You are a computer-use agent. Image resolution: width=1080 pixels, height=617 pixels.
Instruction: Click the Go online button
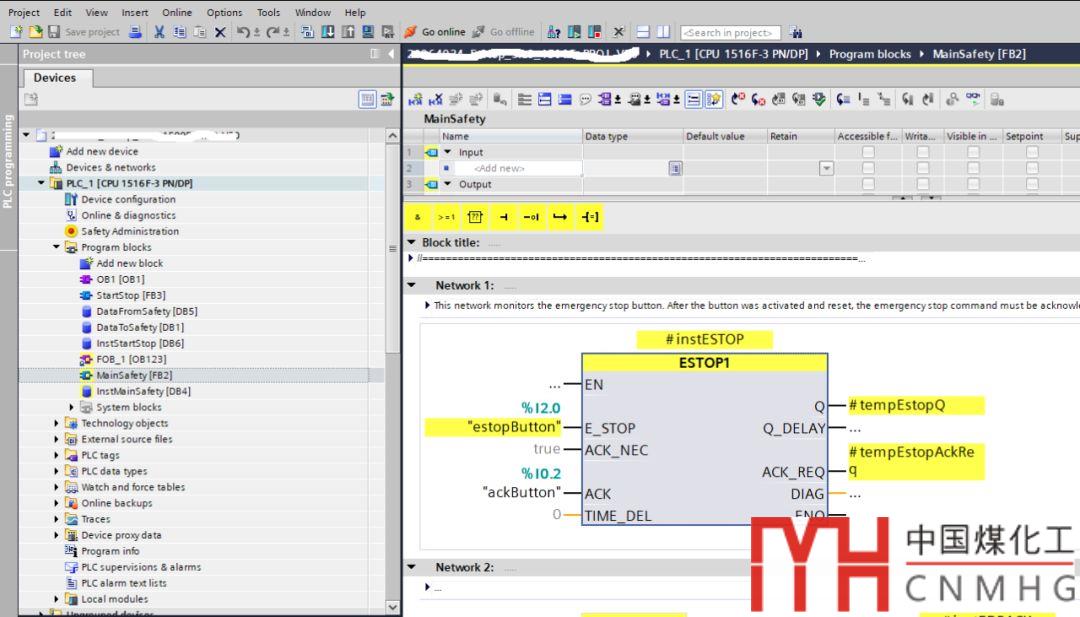coord(435,32)
